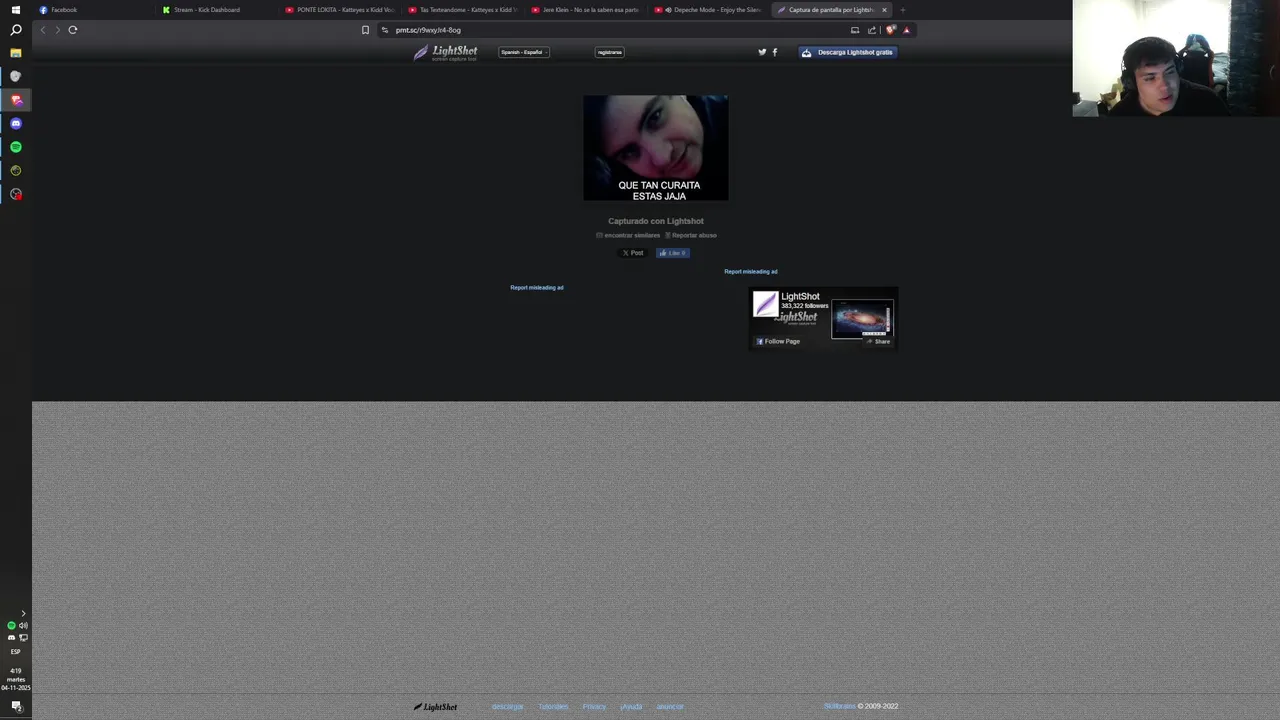Open the captured QUE TAN CURAITA image

pyautogui.click(x=656, y=148)
